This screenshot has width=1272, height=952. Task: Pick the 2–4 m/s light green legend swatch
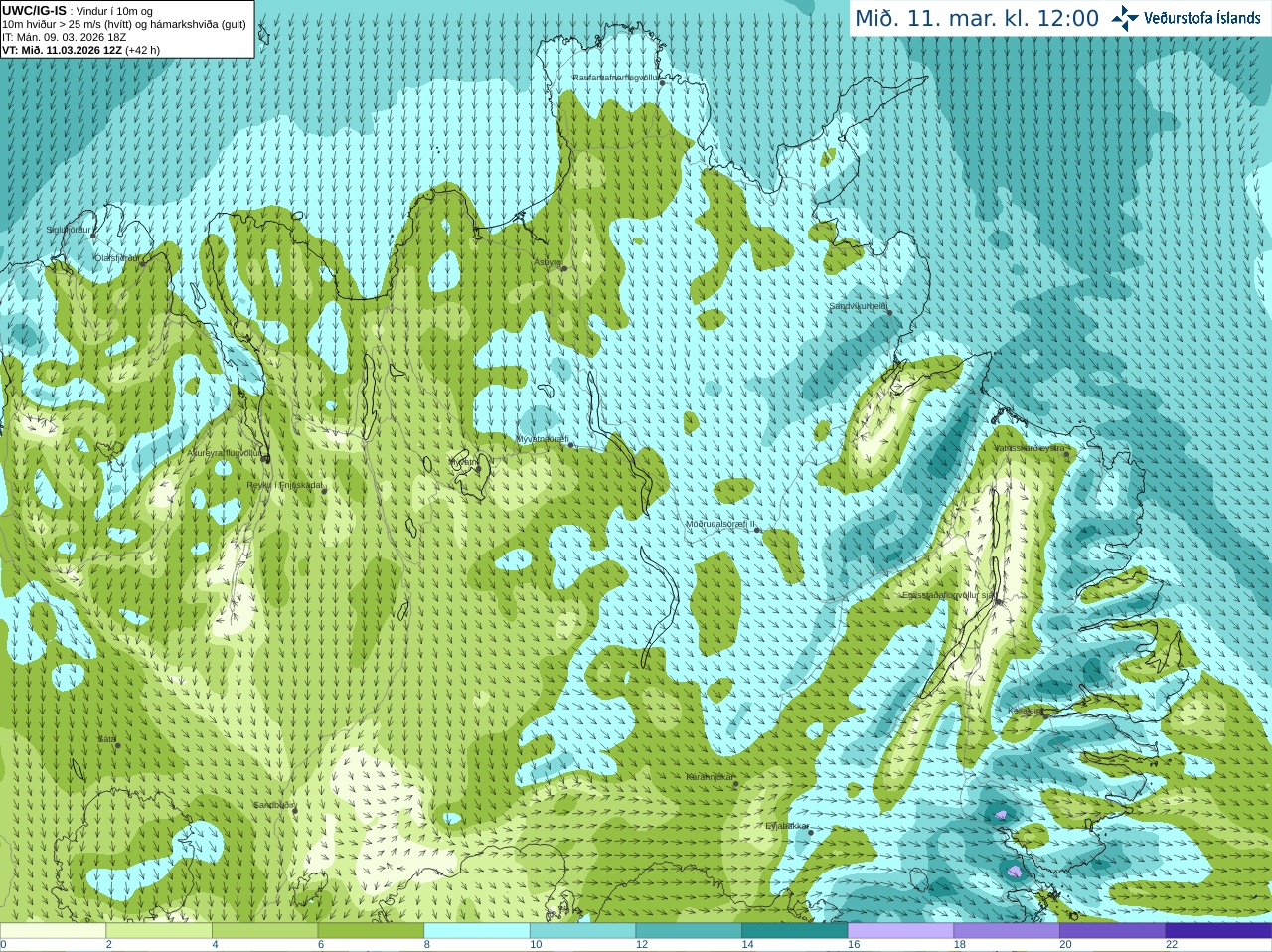pos(159,931)
